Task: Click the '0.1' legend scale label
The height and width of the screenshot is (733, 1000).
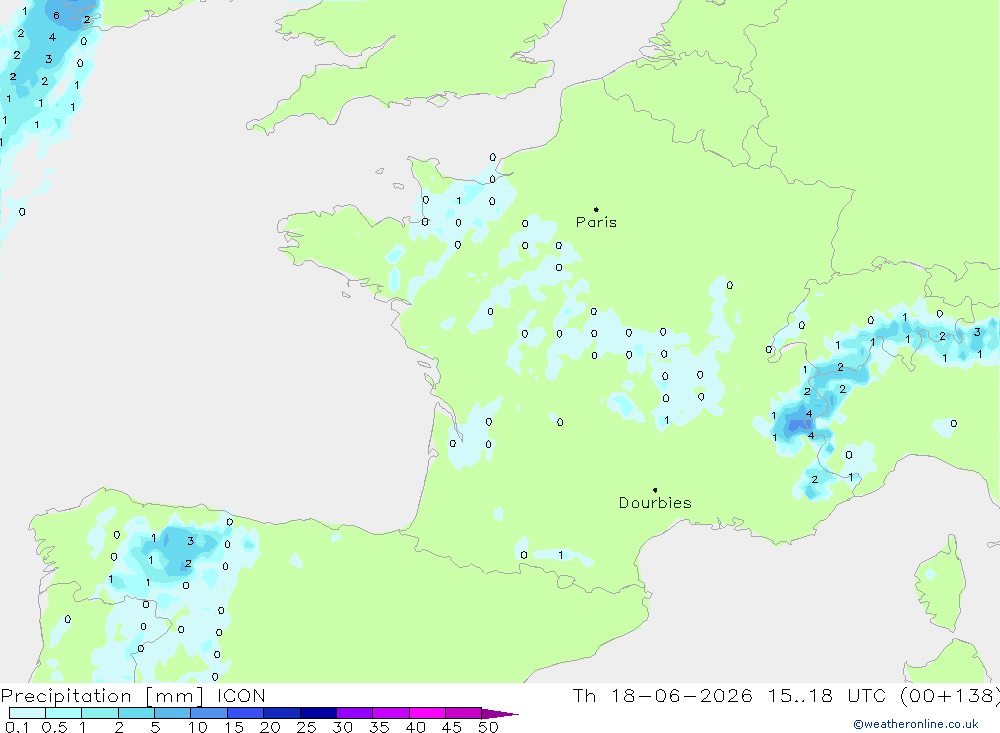Action: pos(17,727)
